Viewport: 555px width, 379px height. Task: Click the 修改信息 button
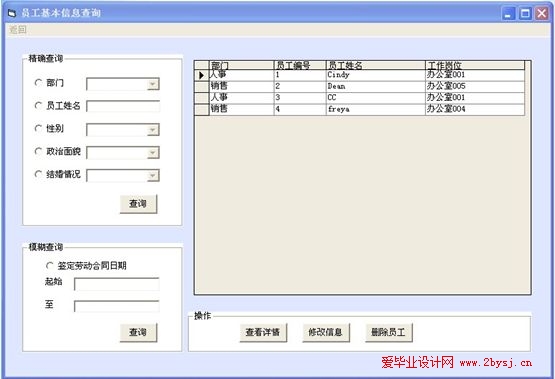[326, 332]
